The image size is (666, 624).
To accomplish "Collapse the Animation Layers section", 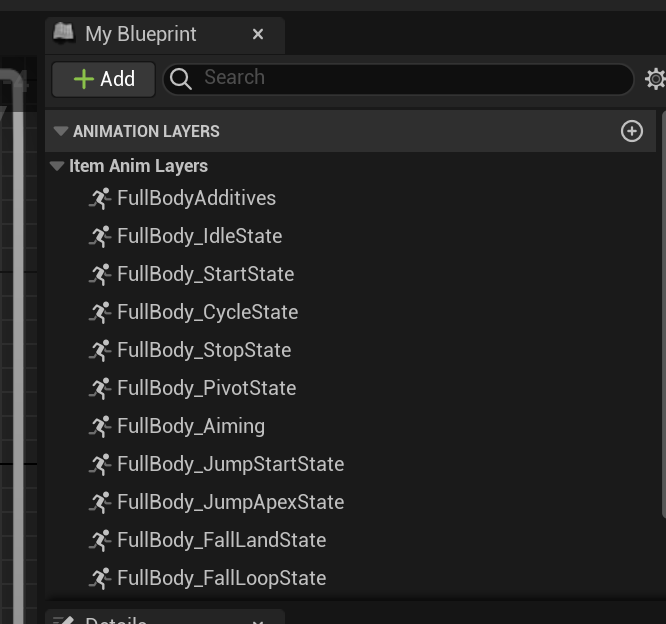I will pyautogui.click(x=61, y=131).
